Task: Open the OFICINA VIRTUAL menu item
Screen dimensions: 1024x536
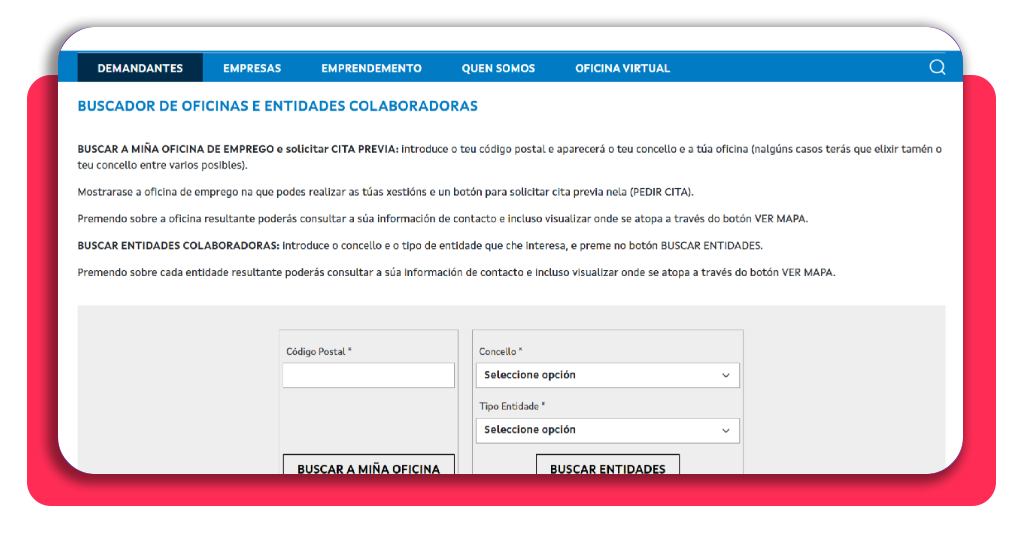Action: coord(622,68)
